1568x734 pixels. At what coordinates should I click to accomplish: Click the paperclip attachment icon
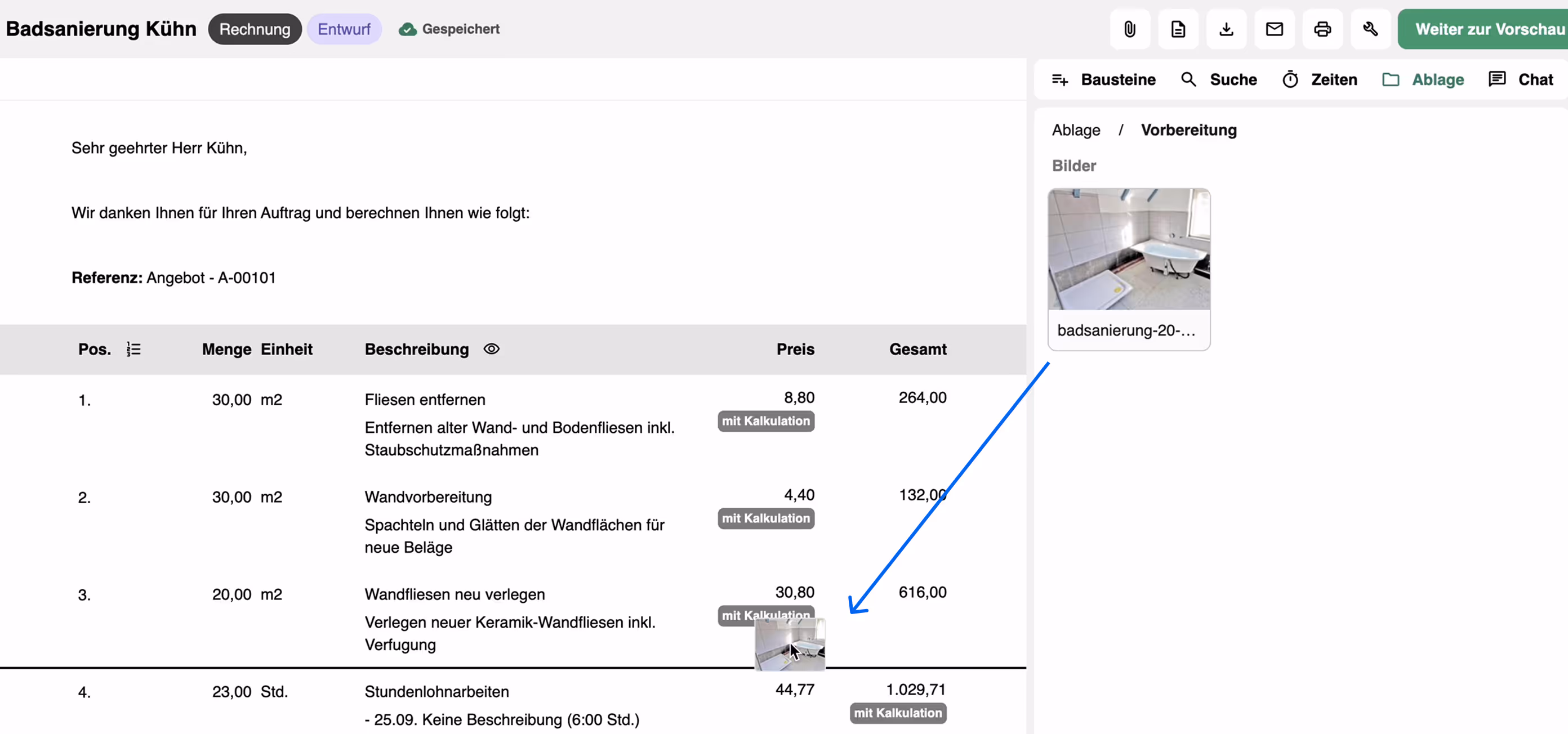(x=1129, y=29)
